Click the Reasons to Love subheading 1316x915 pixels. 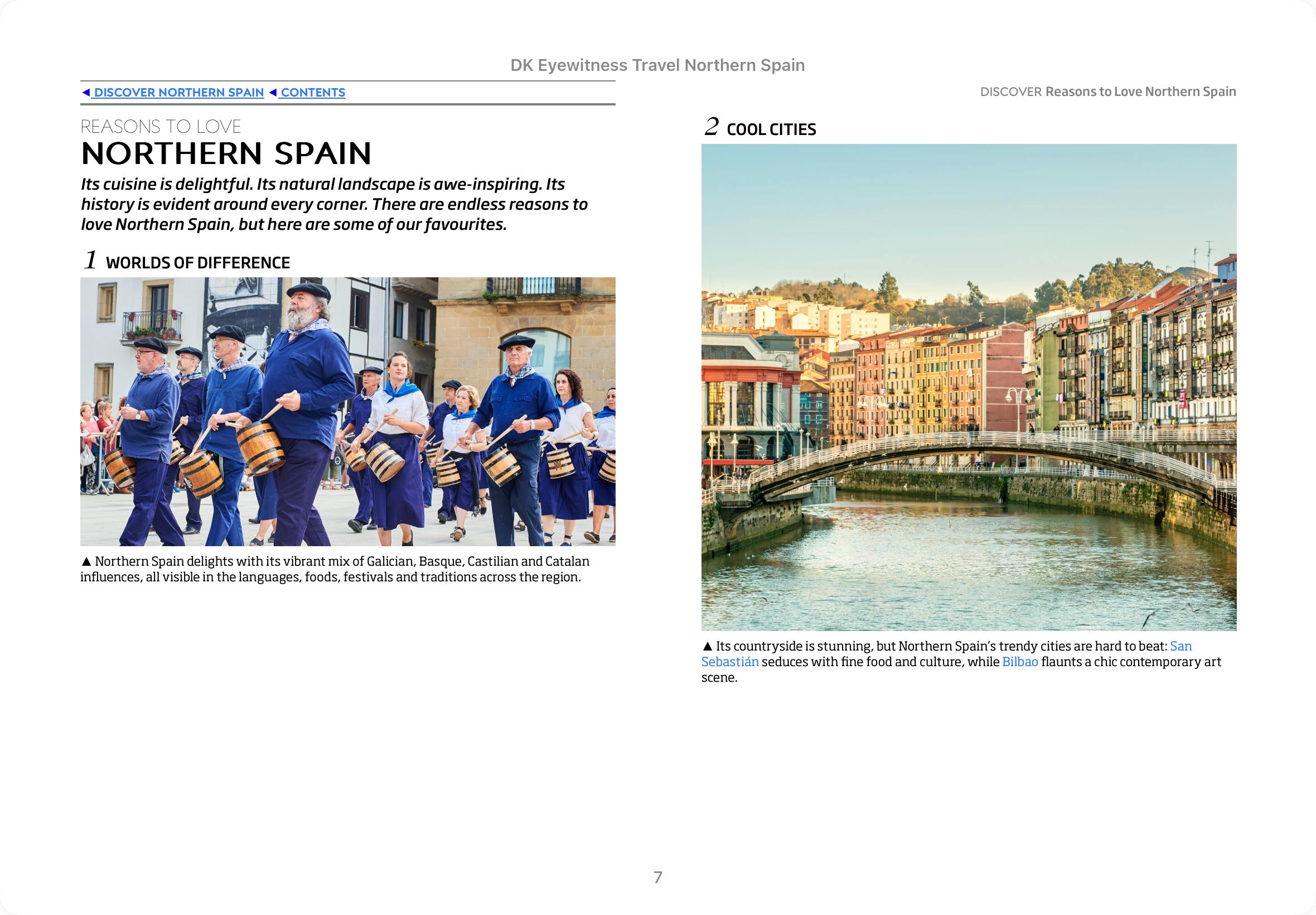161,127
